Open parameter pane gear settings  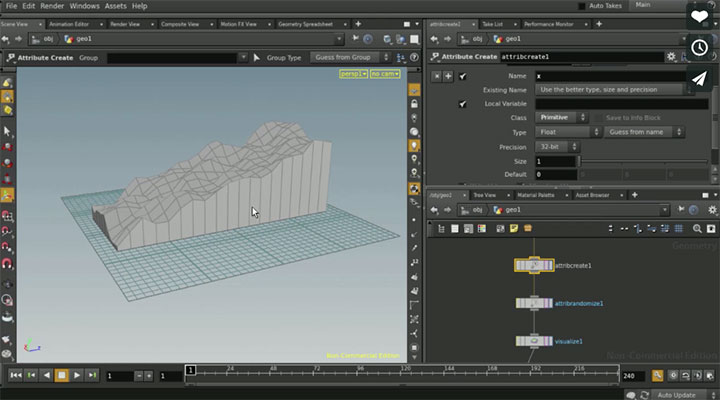pos(671,57)
